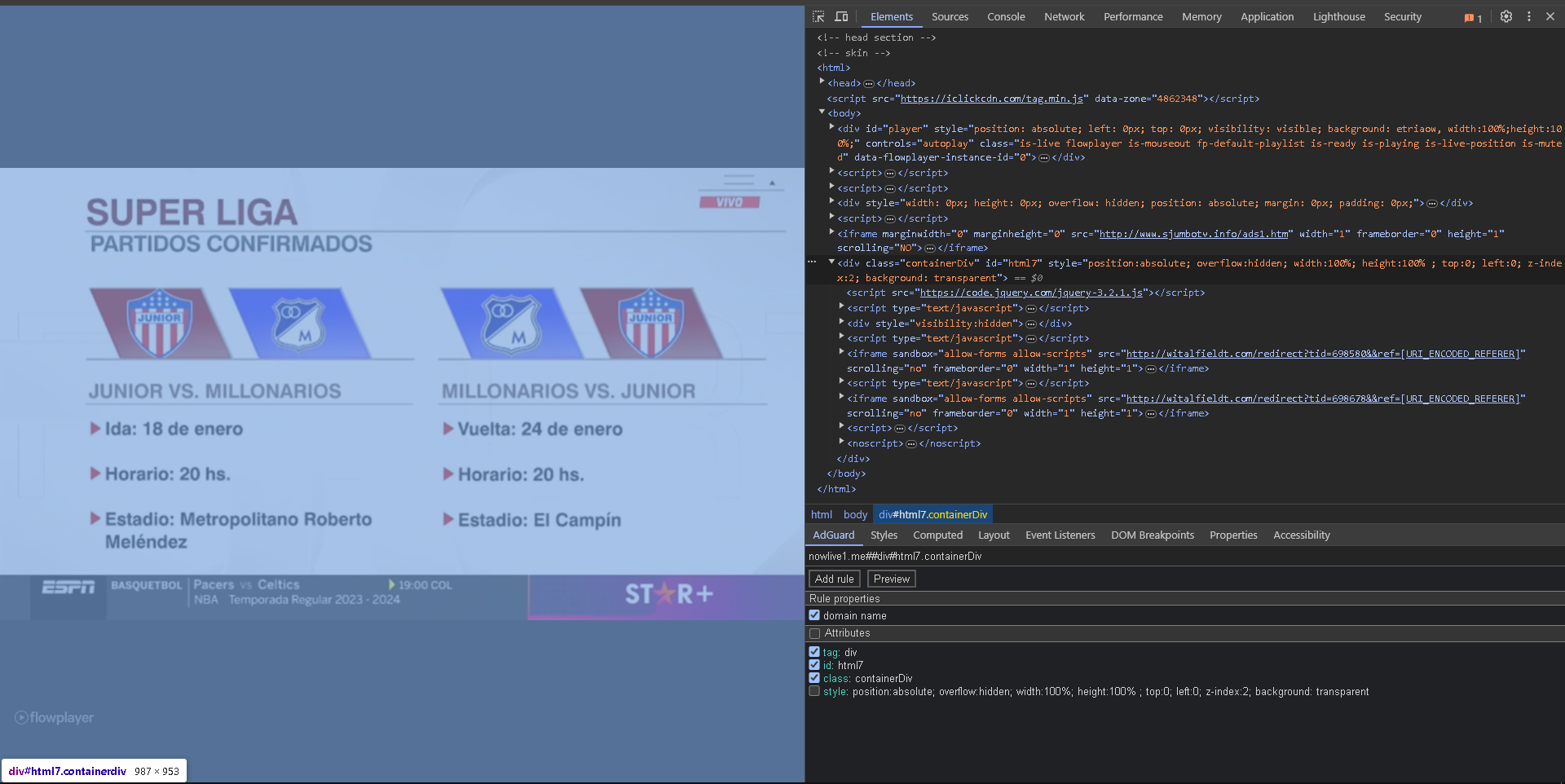
Task: Click the Add rule button
Action: click(834, 579)
